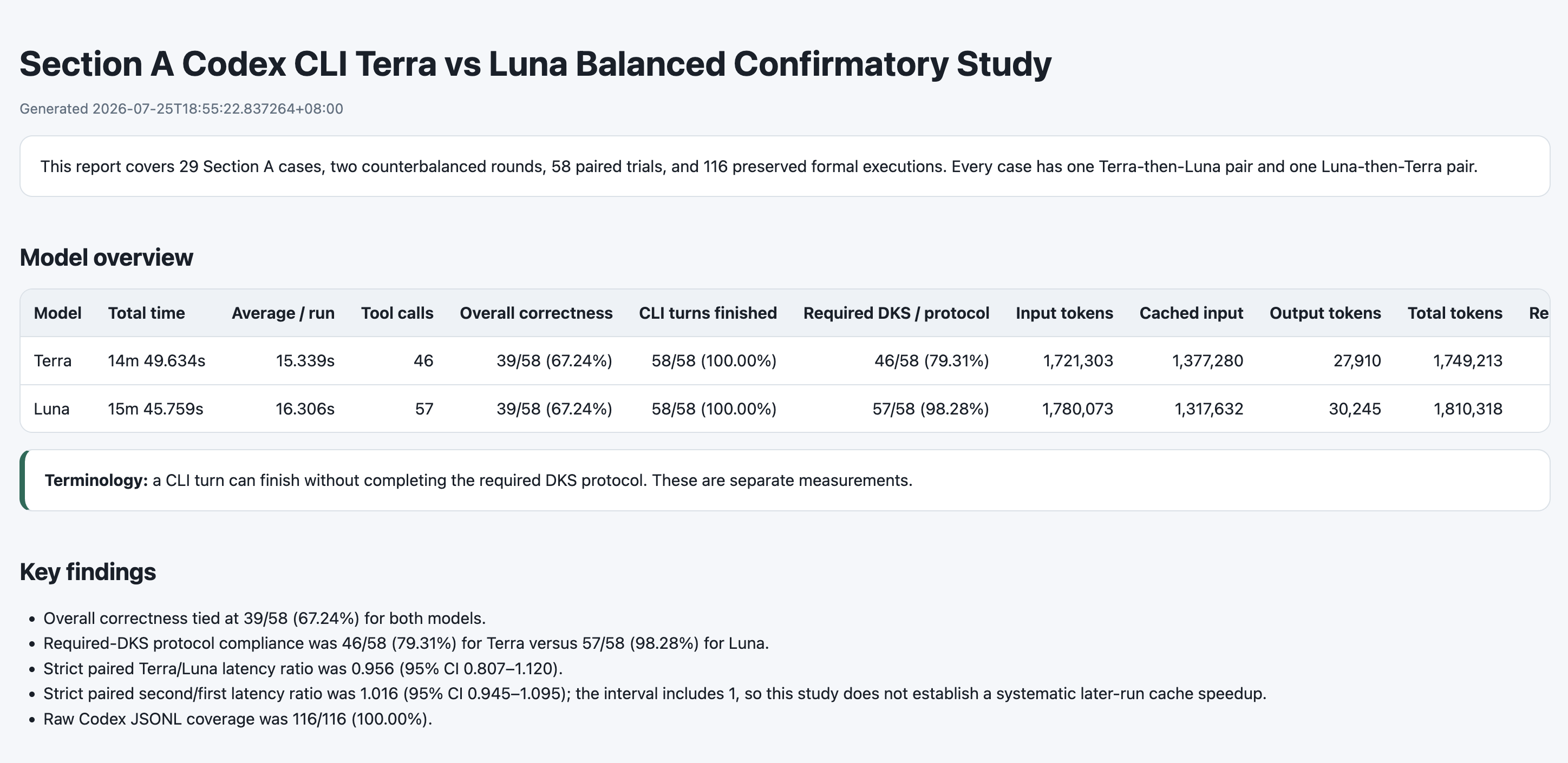The width and height of the screenshot is (1568, 763).
Task: Click the Terra/Luna latency ratio 0.956 bullet
Action: [x=303, y=669]
